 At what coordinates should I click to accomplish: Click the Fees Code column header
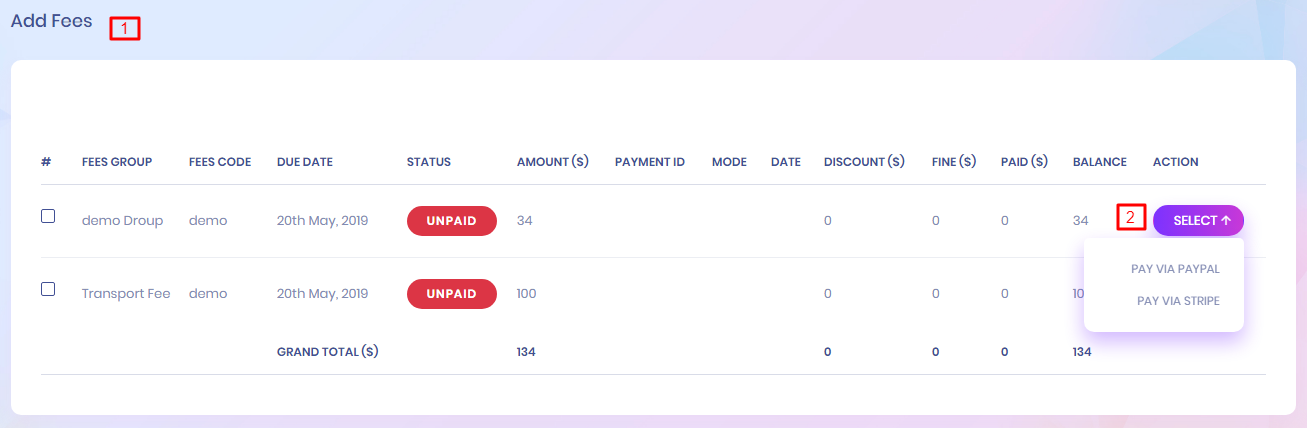coord(220,162)
